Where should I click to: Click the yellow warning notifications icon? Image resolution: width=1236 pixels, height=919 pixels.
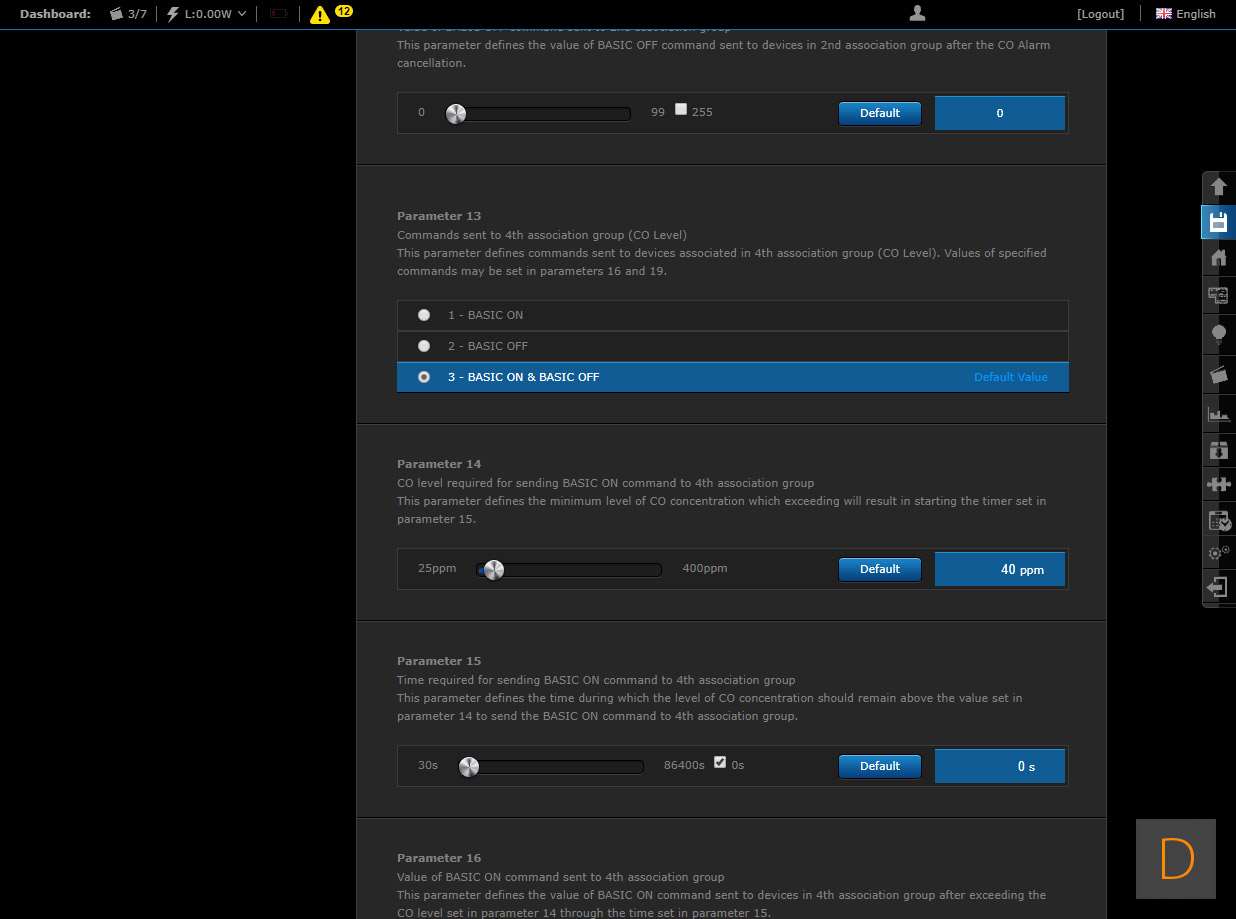click(x=319, y=14)
